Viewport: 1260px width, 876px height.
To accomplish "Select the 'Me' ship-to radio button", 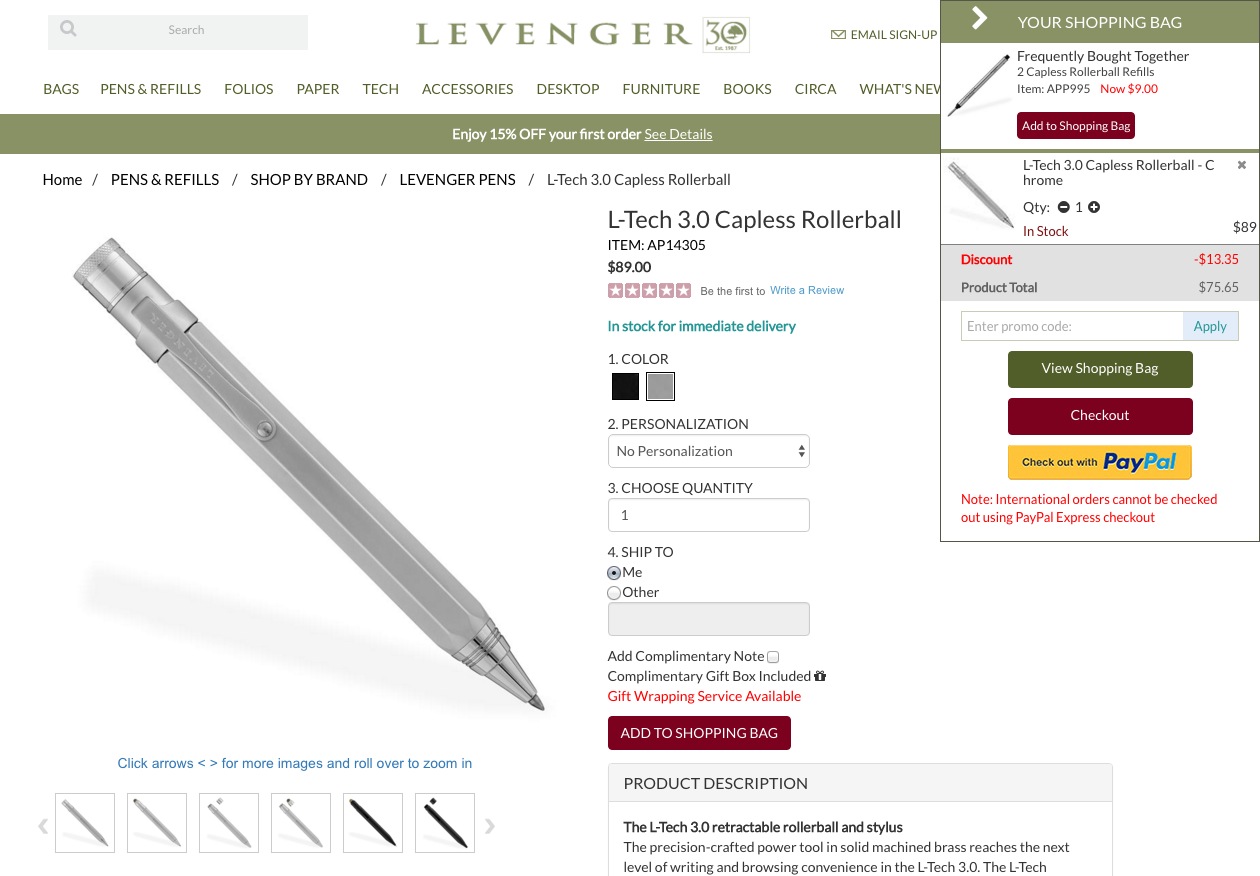I will [x=614, y=573].
